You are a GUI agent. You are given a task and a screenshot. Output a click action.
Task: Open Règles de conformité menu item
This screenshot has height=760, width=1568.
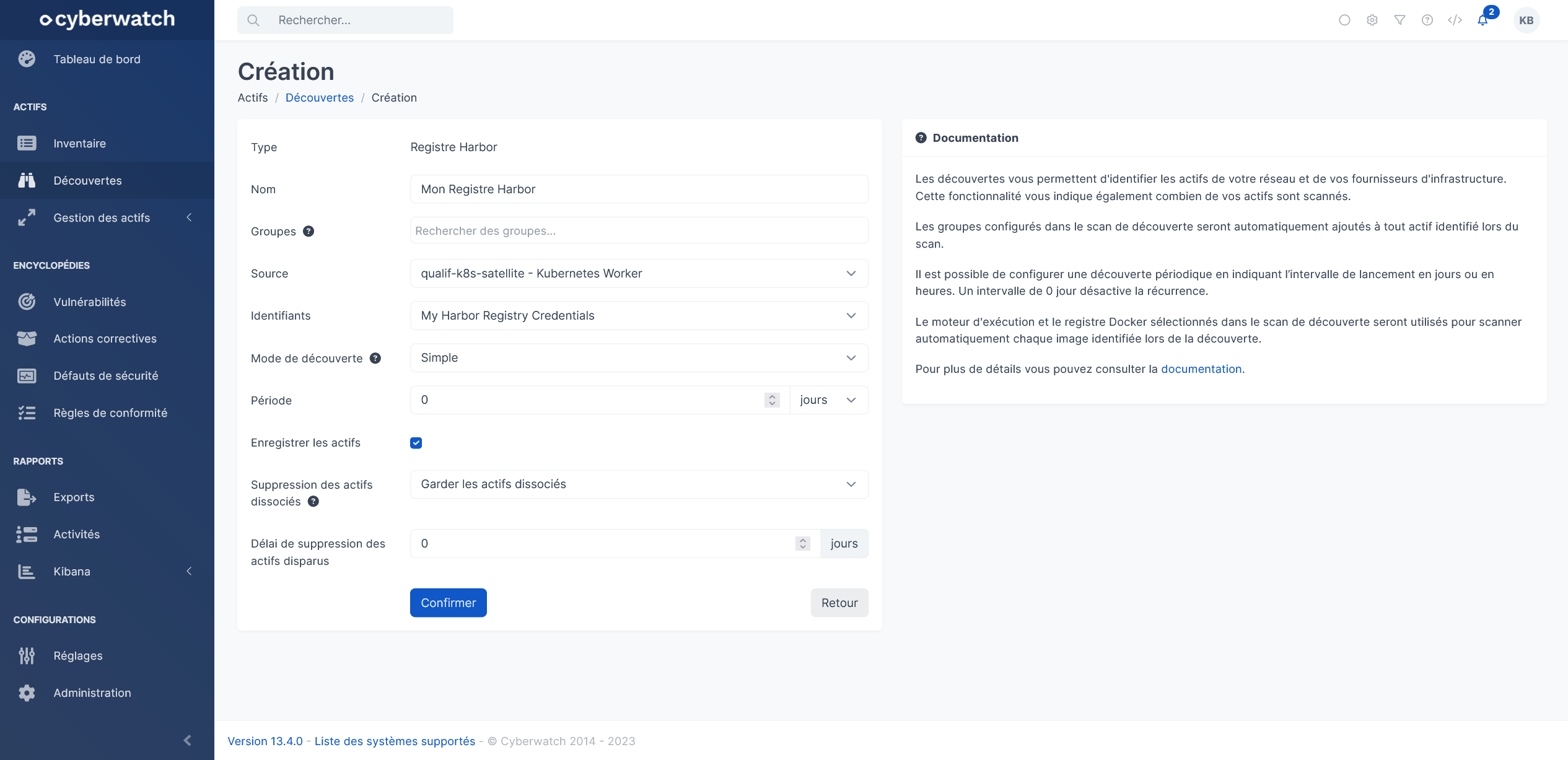point(107,413)
